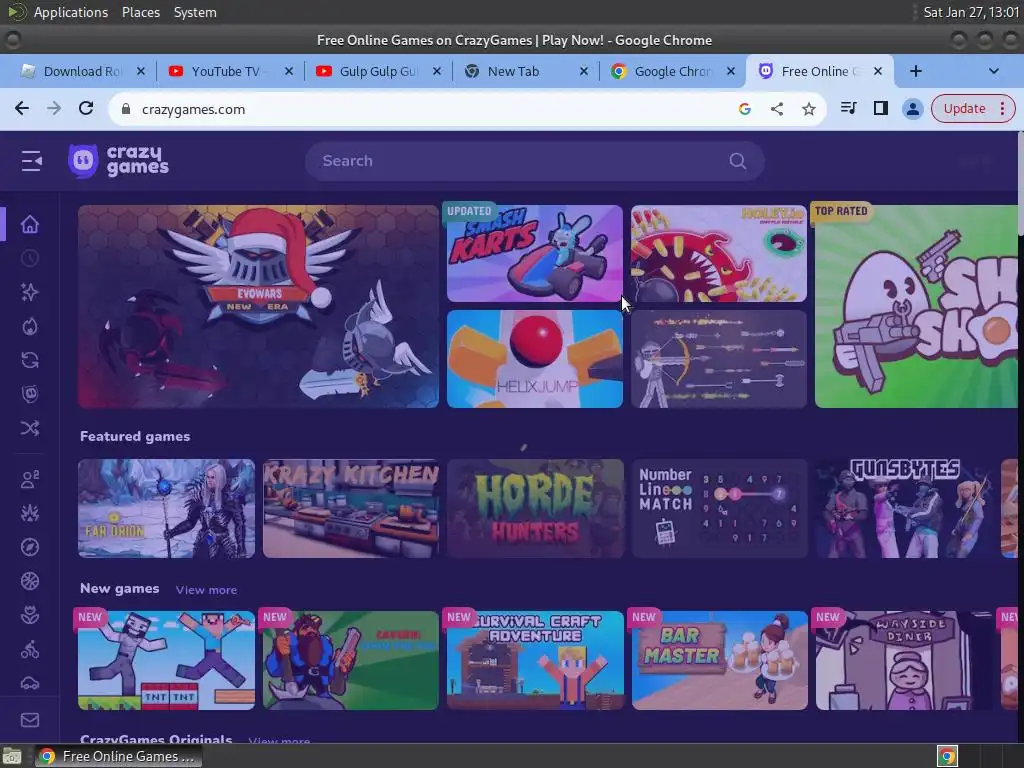This screenshot has height=768, width=1024.
Task: Open the Action explosion category icon
Action: [x=29, y=513]
